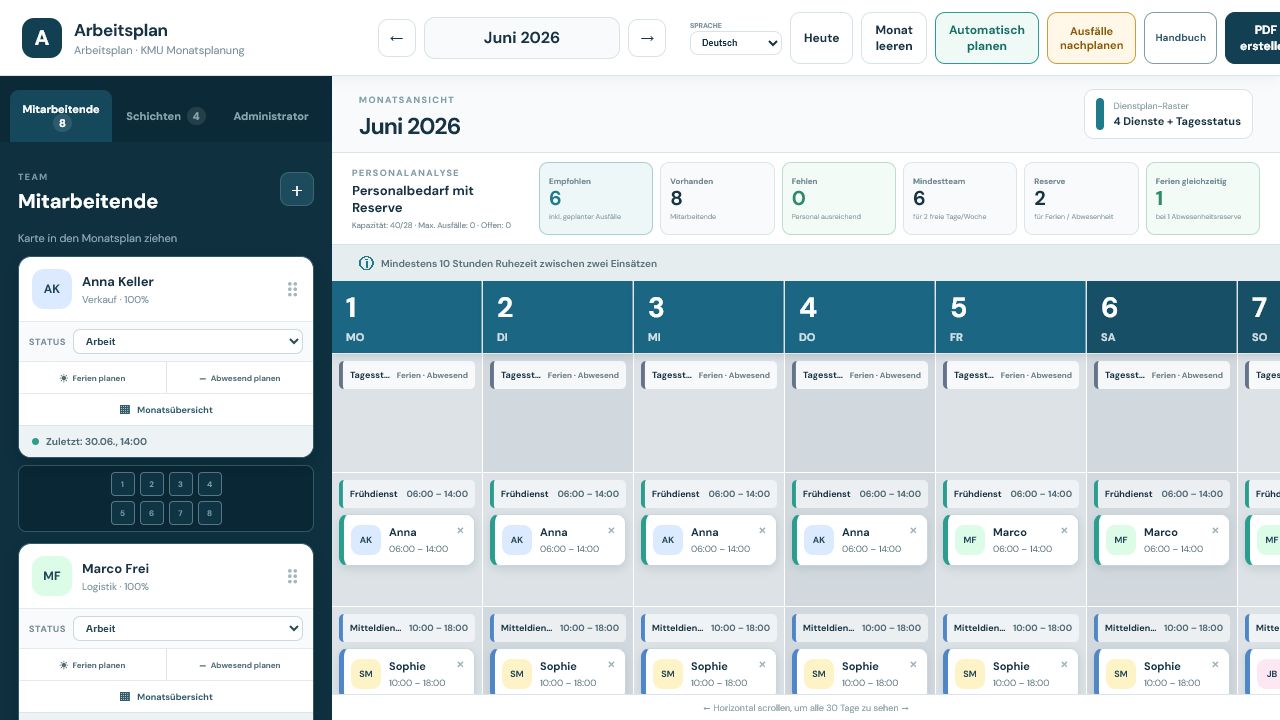The width and height of the screenshot is (1280, 720).
Task: Click day 6 SA column header
Action: click(x=1162, y=317)
